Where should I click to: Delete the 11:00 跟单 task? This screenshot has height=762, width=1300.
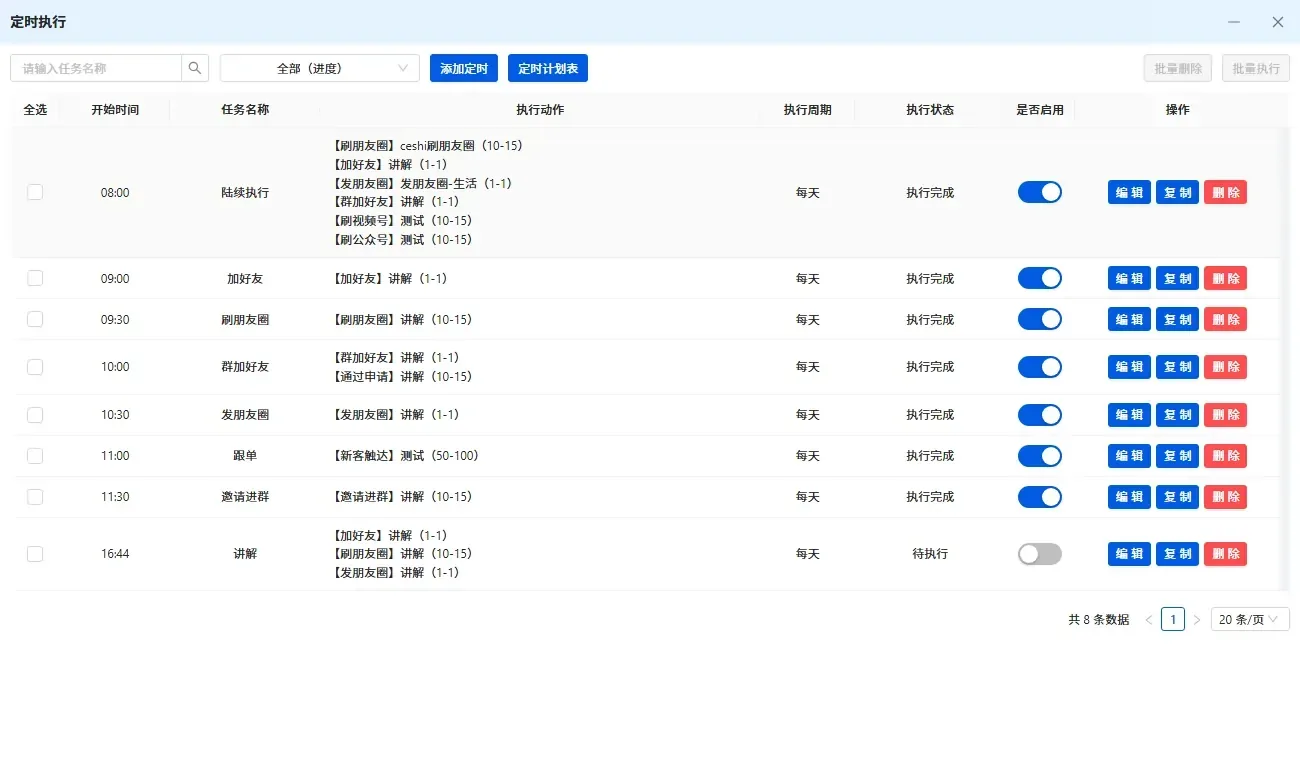(x=1225, y=455)
